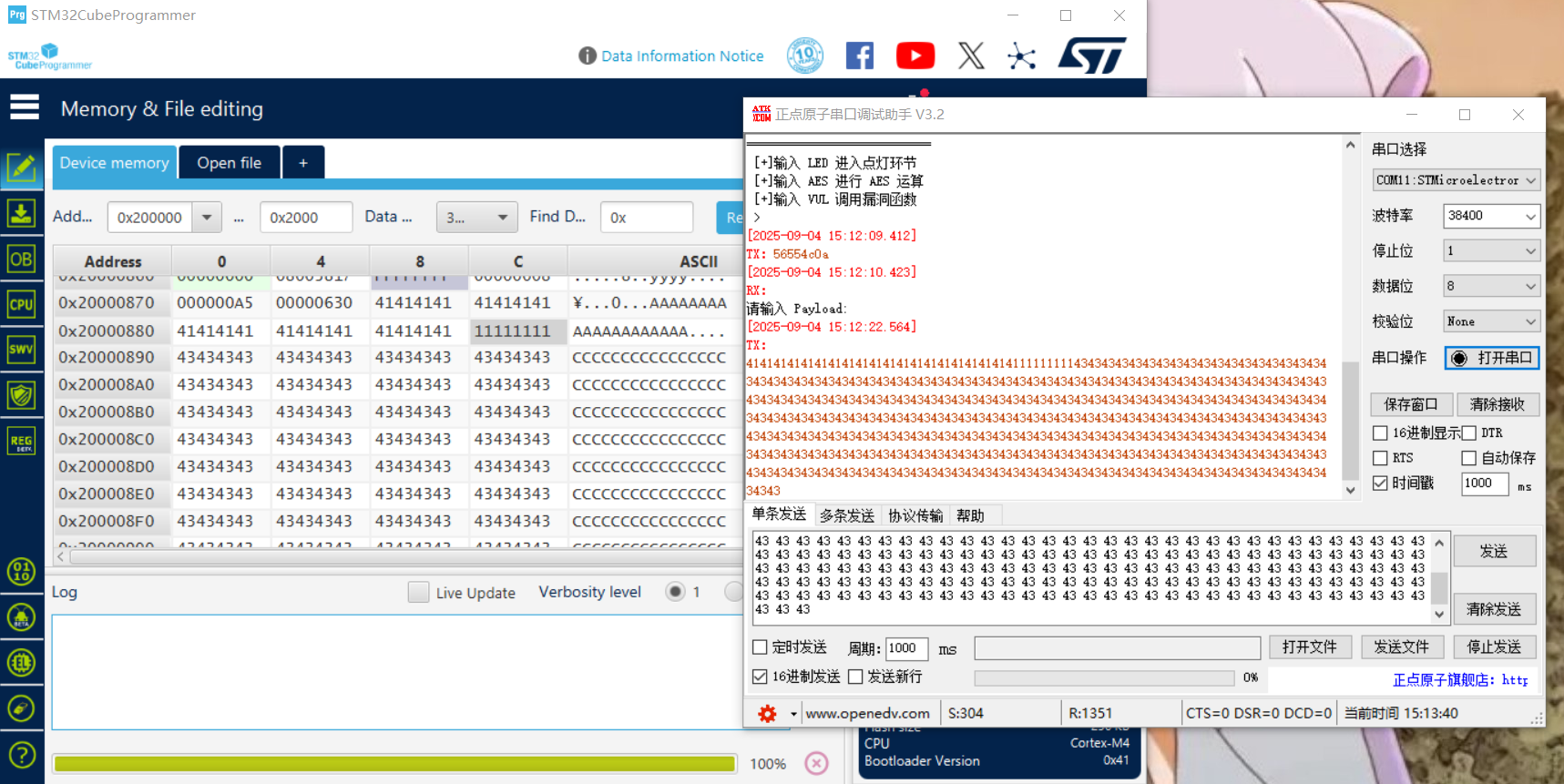Open the ST YouTube channel icon

coord(915,56)
